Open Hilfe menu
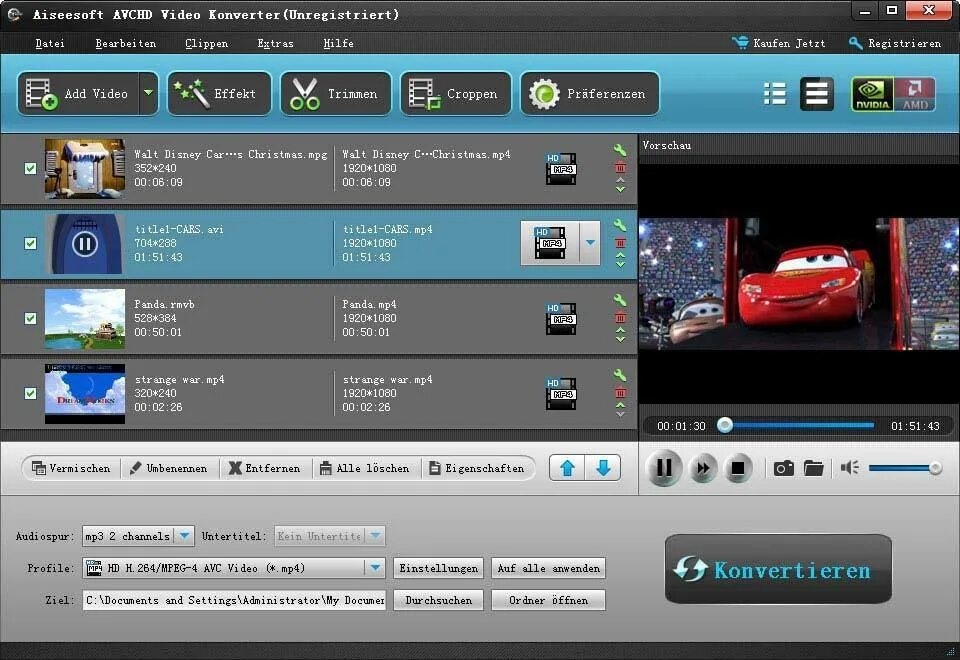The height and width of the screenshot is (660, 960). pos(339,43)
